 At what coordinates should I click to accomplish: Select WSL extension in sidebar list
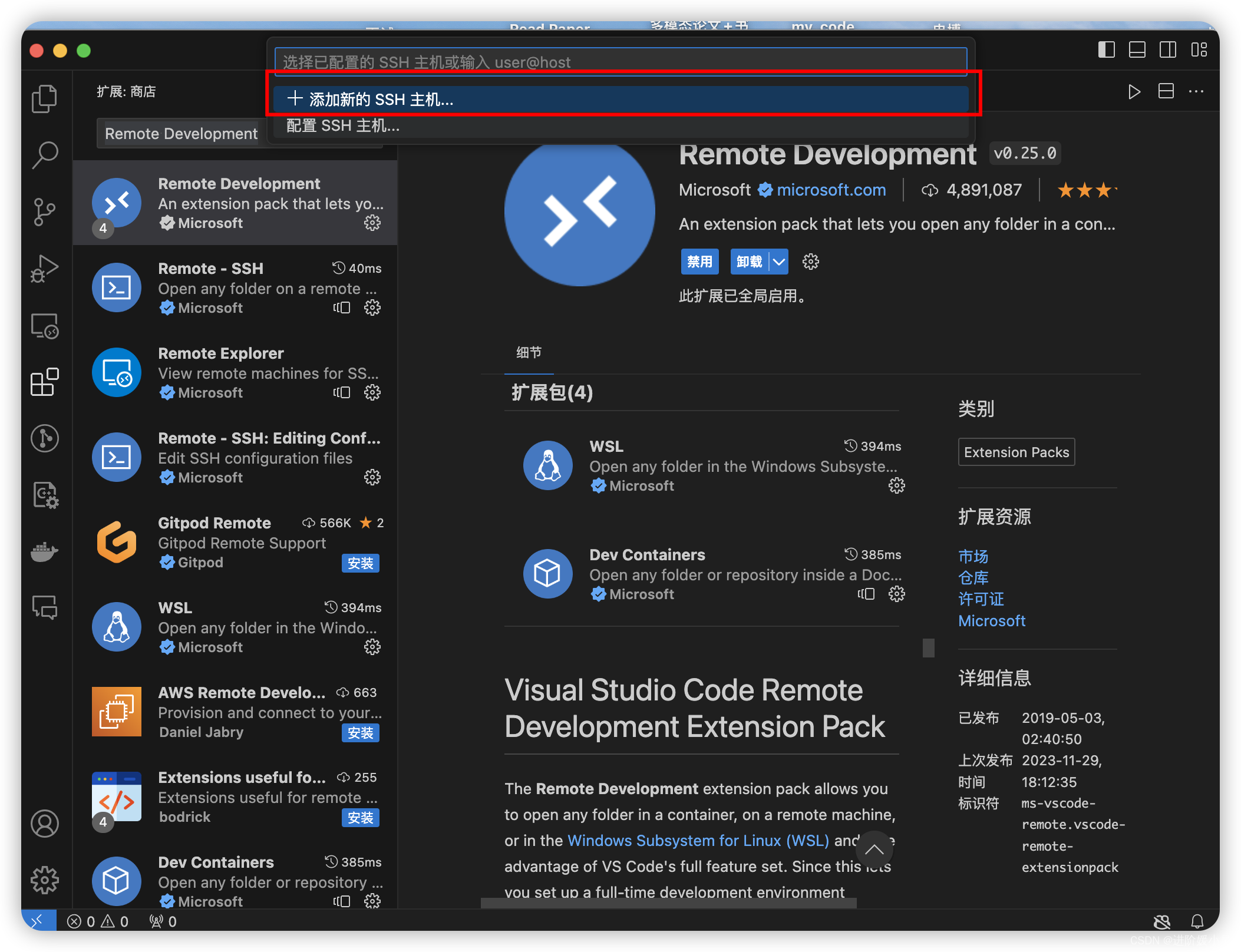click(x=235, y=627)
